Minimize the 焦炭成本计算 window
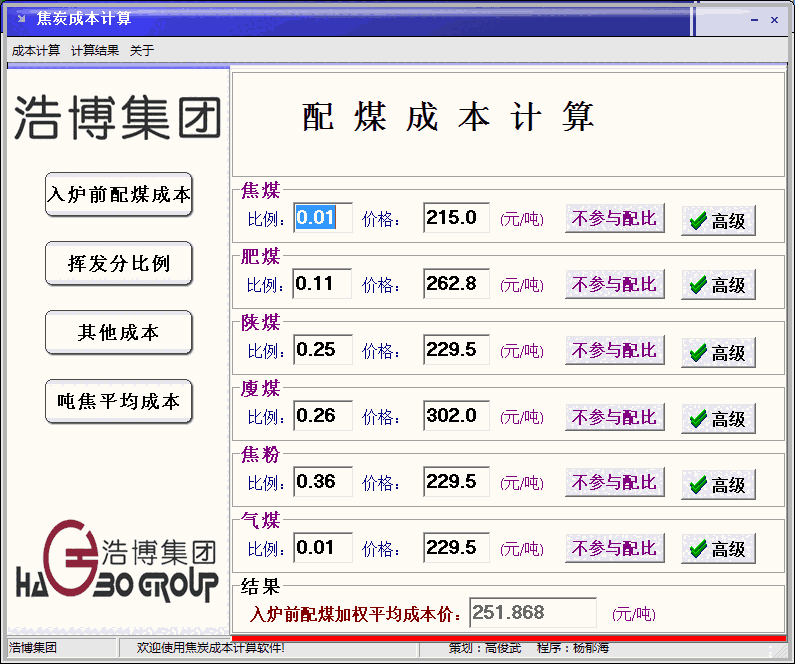The width and height of the screenshot is (795, 664). (x=754, y=20)
